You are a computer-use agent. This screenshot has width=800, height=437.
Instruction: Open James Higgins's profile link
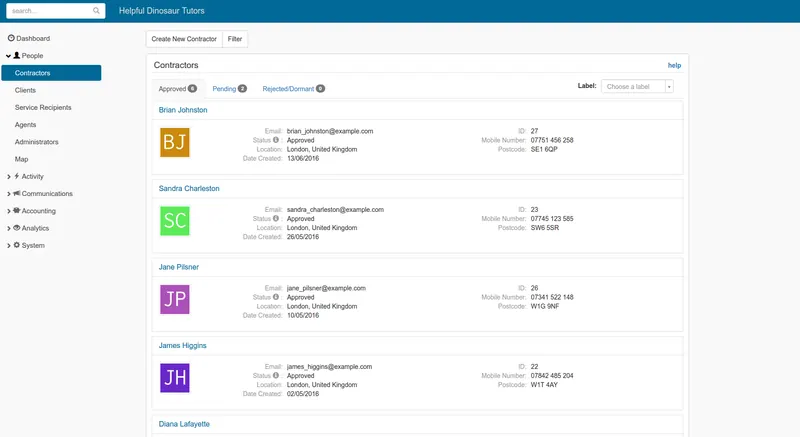(x=182, y=345)
